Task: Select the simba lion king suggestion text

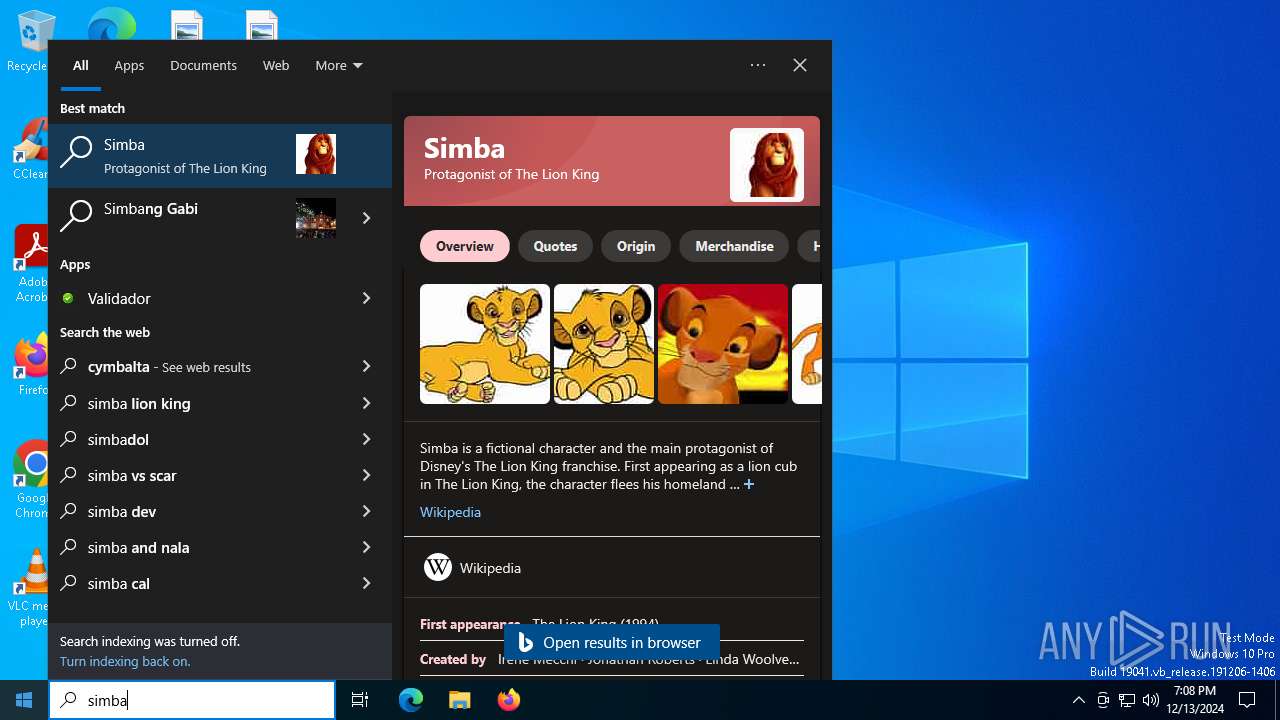Action: point(139,403)
